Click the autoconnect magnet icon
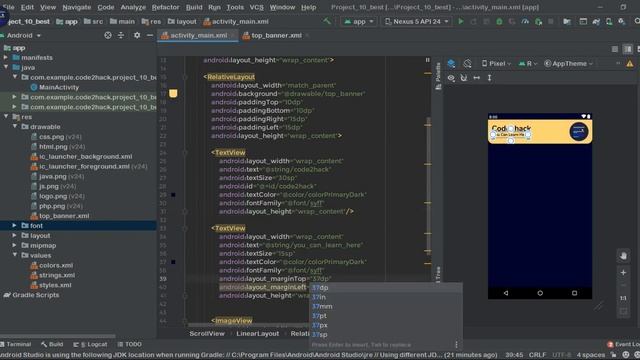This screenshot has width=640, height=360. (464, 78)
